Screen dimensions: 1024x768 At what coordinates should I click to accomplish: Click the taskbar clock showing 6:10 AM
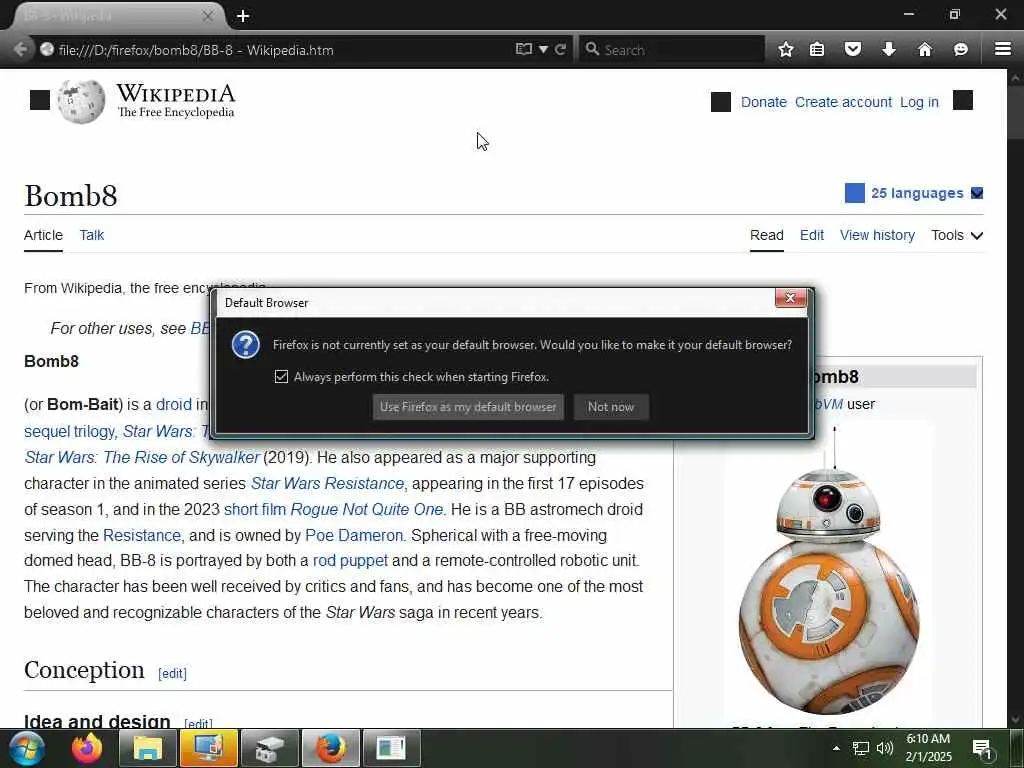[x=928, y=748]
